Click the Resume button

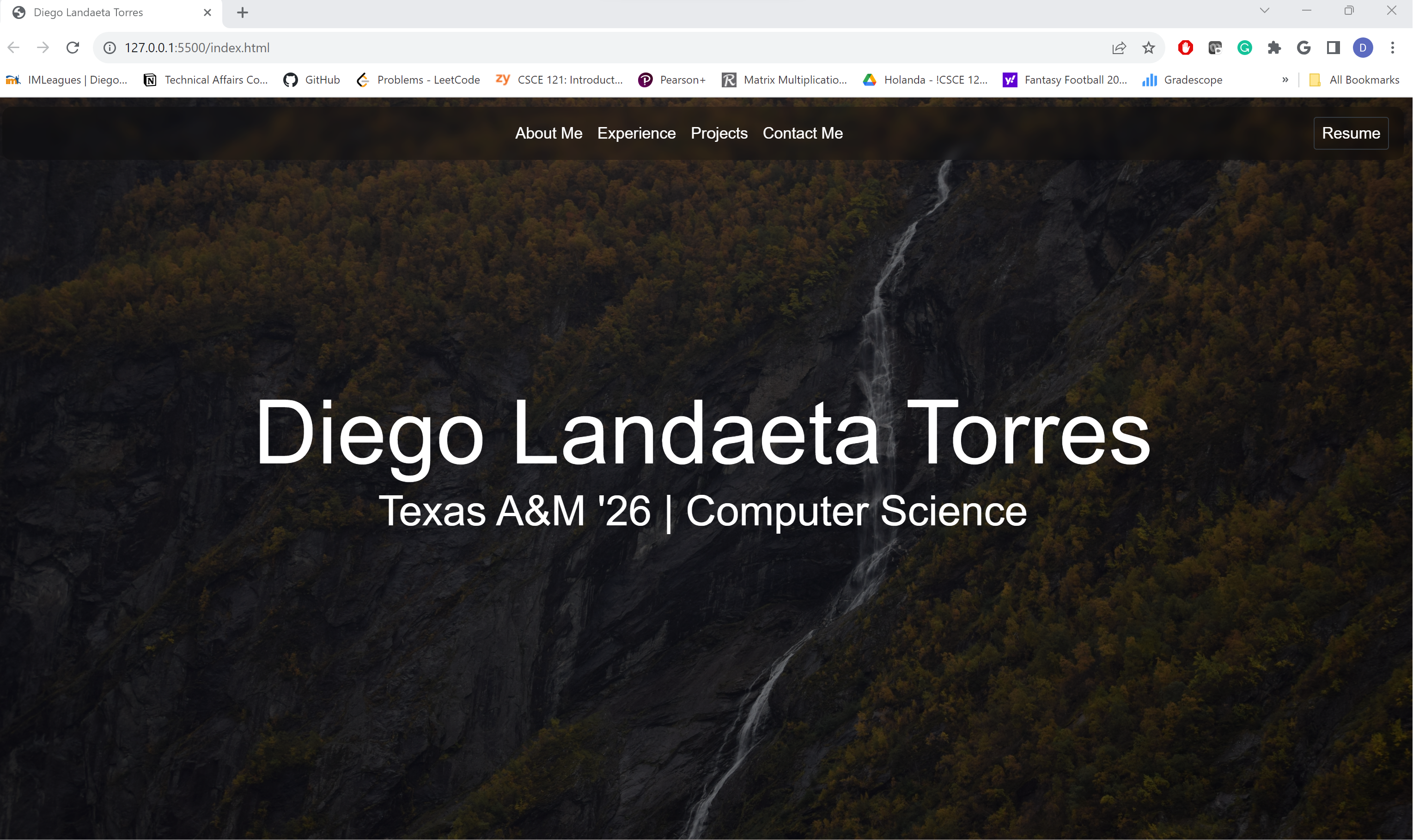tap(1351, 133)
